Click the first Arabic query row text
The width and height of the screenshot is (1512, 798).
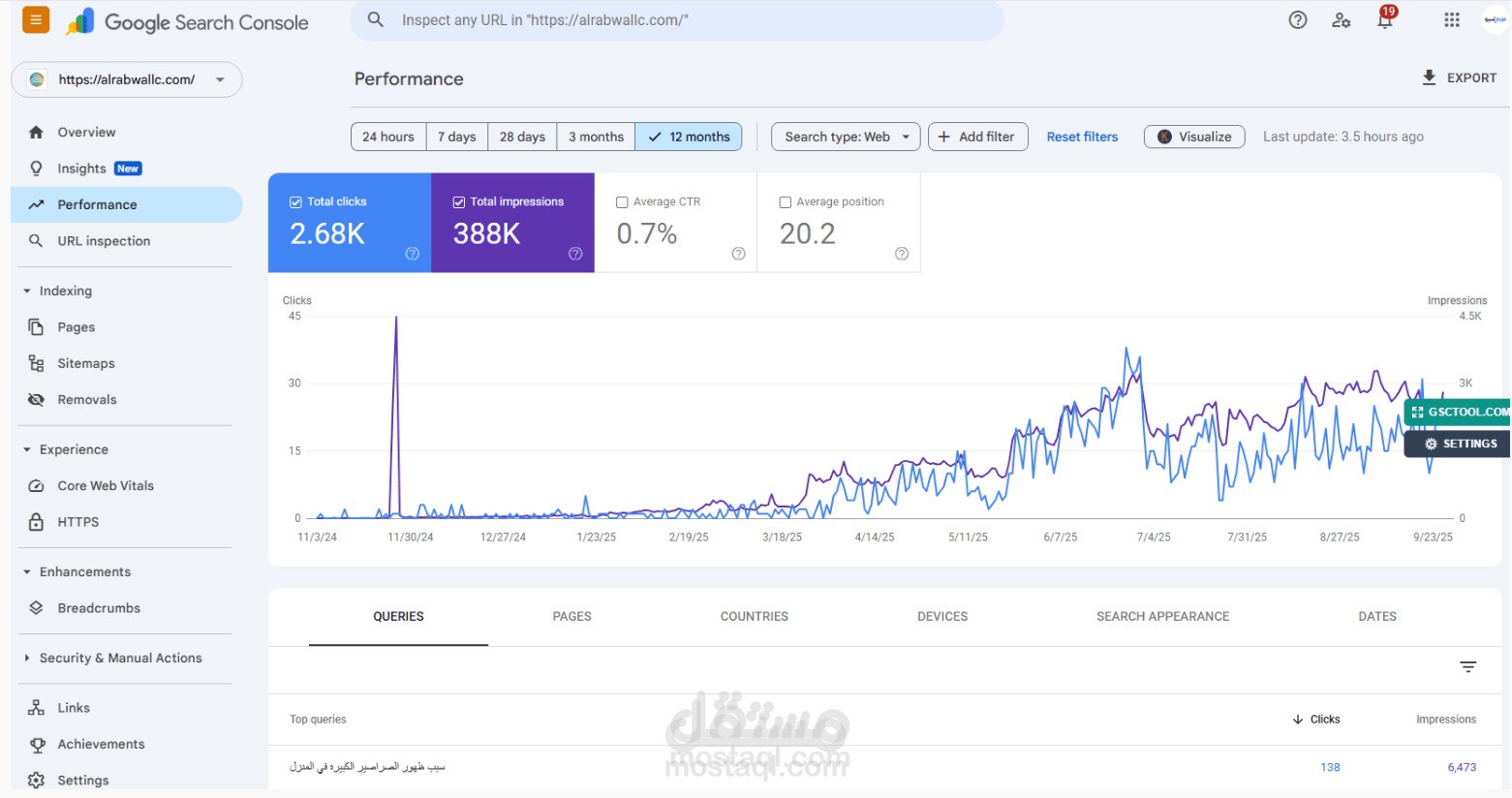point(367,767)
